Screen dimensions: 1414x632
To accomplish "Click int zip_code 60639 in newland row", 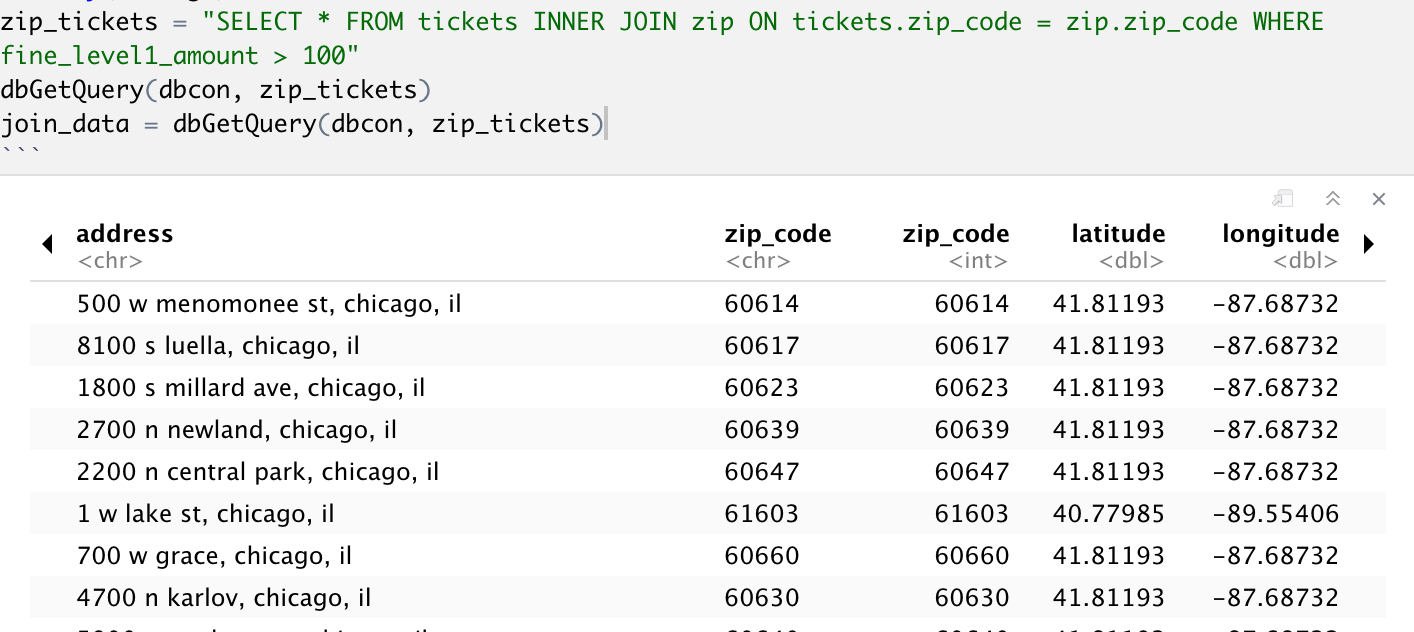I will coord(972,429).
